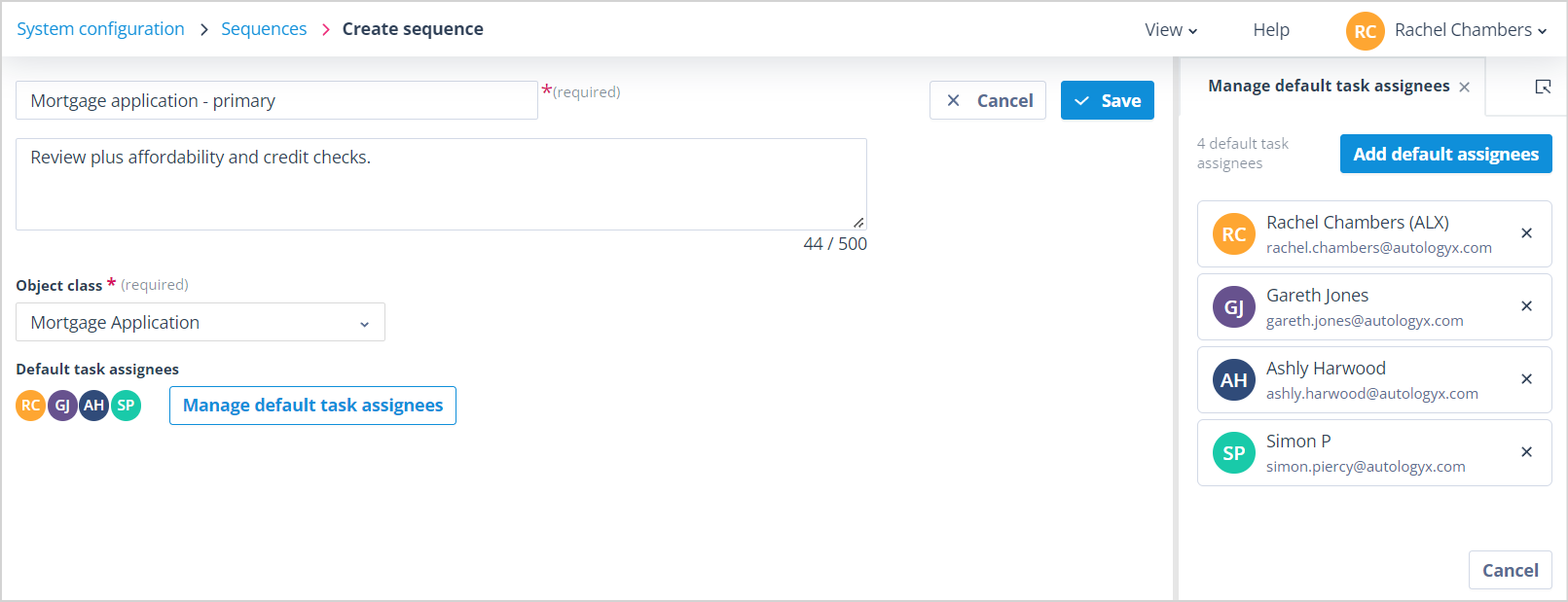Click the SP assignee avatar under Default task assignees
Viewport: 1568px width, 602px height.
(126, 406)
